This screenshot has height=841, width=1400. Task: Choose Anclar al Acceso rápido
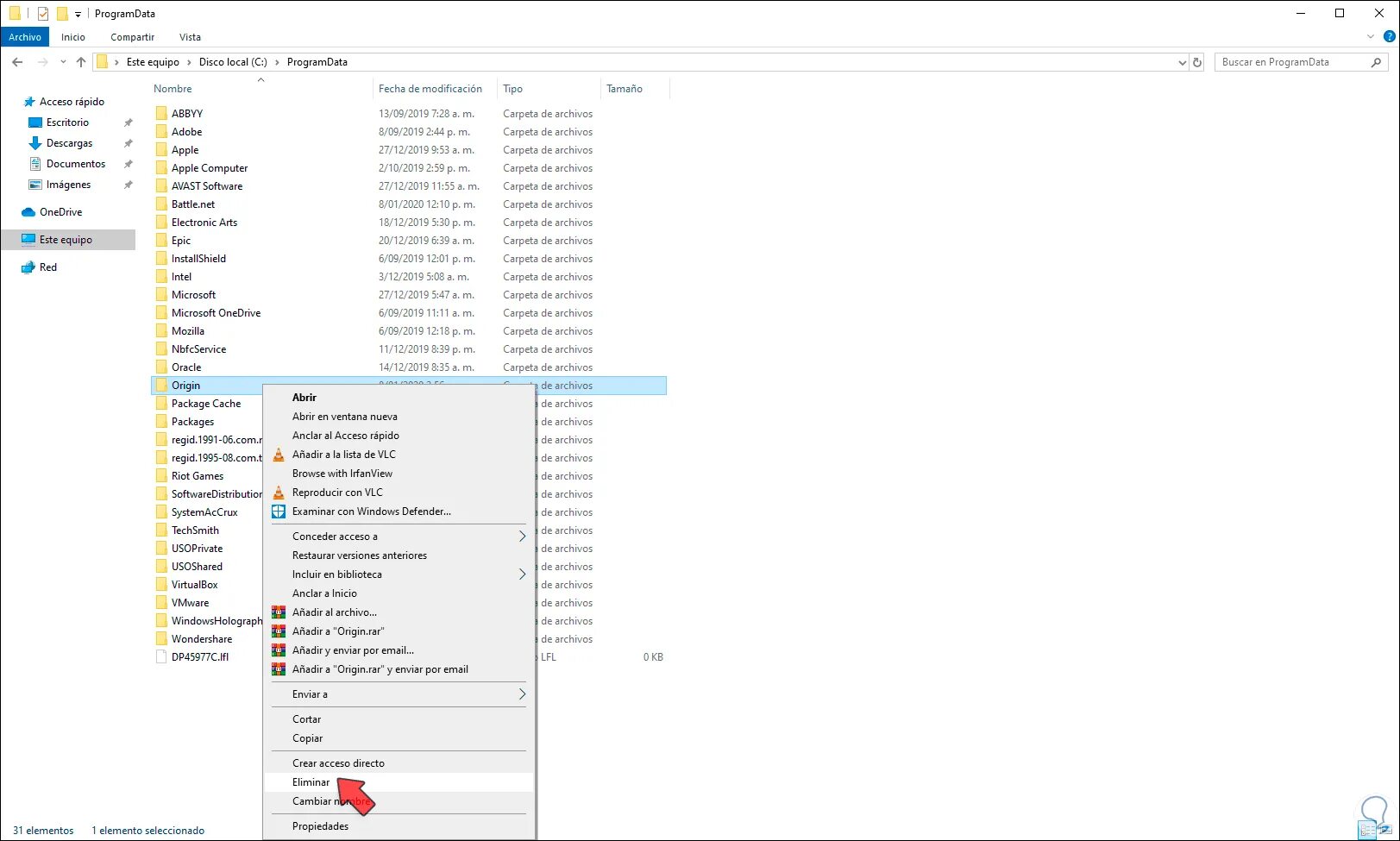click(x=346, y=436)
